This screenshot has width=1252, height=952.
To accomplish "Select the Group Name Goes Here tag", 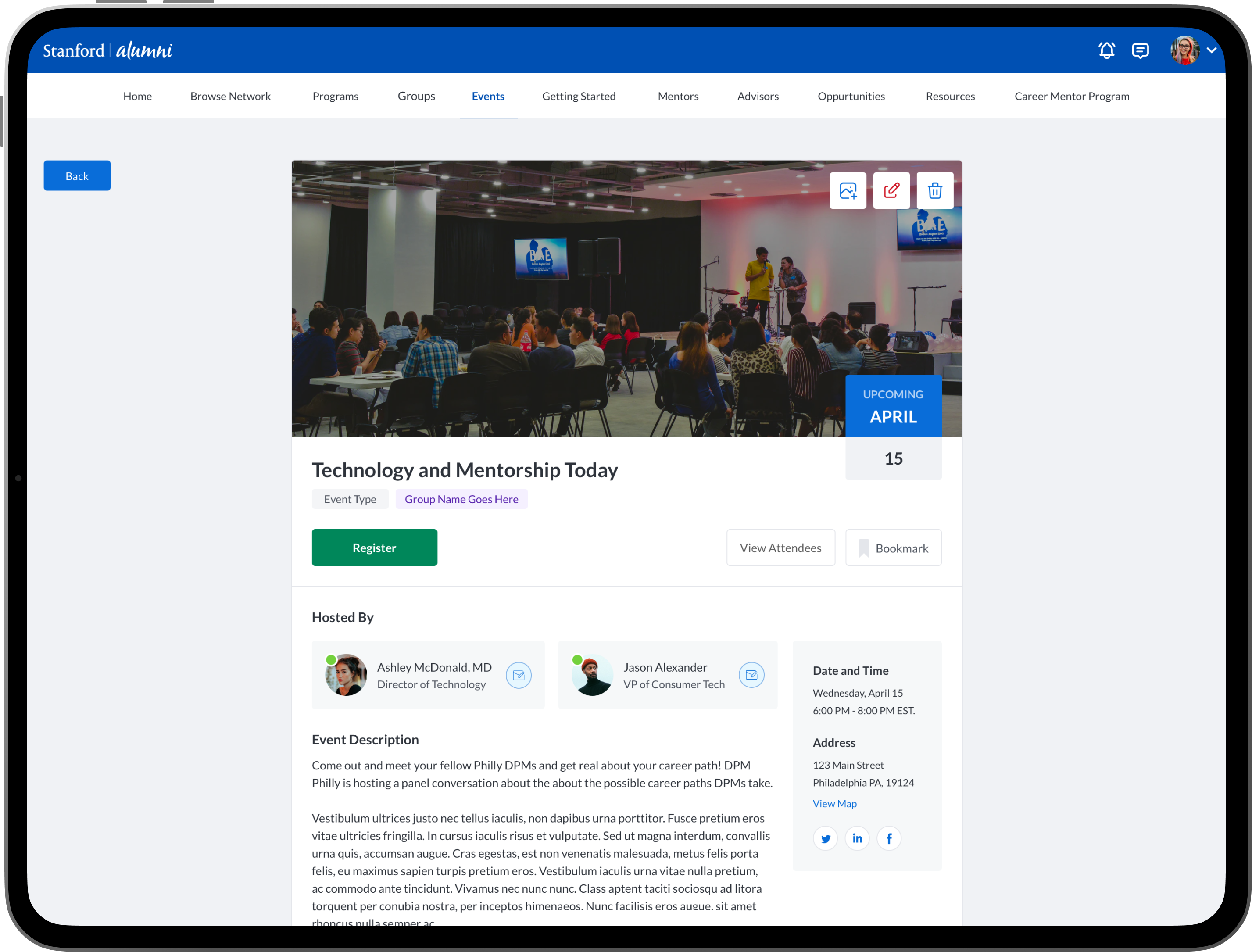I will tap(461, 499).
